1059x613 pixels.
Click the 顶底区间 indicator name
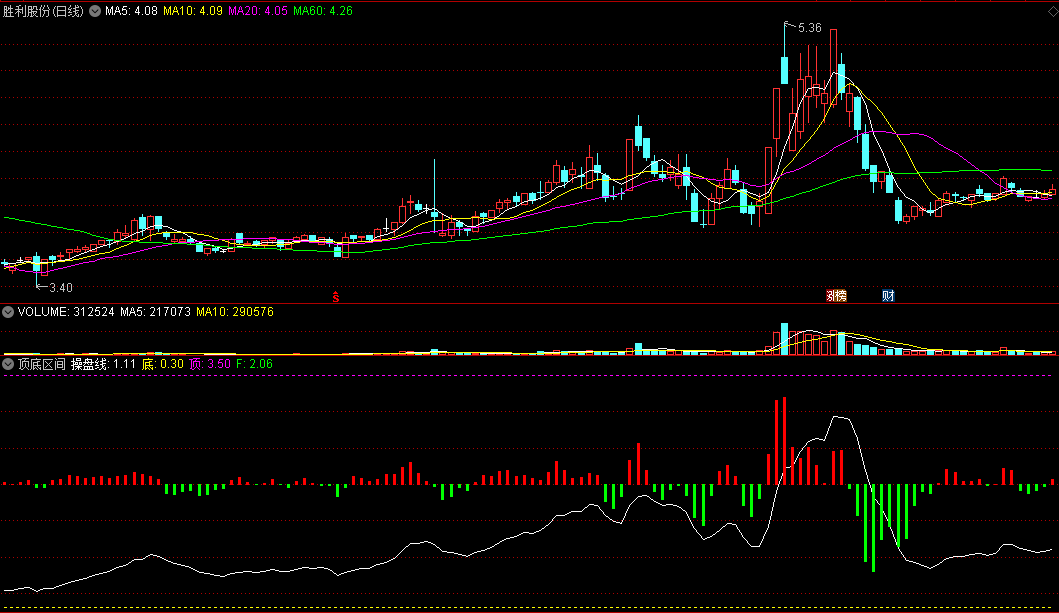41,365
